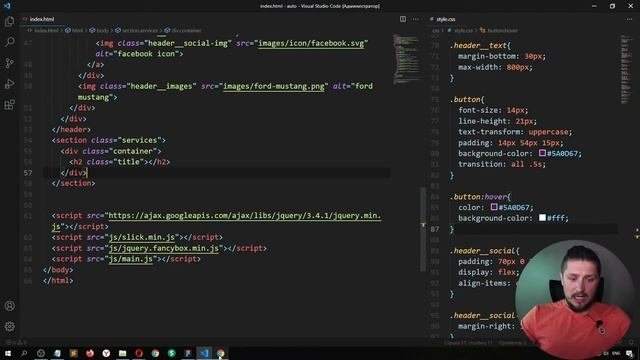Image resolution: width=640 pixels, height=360 pixels.
Task: Open the Extensions view
Action: [x=9, y=104]
